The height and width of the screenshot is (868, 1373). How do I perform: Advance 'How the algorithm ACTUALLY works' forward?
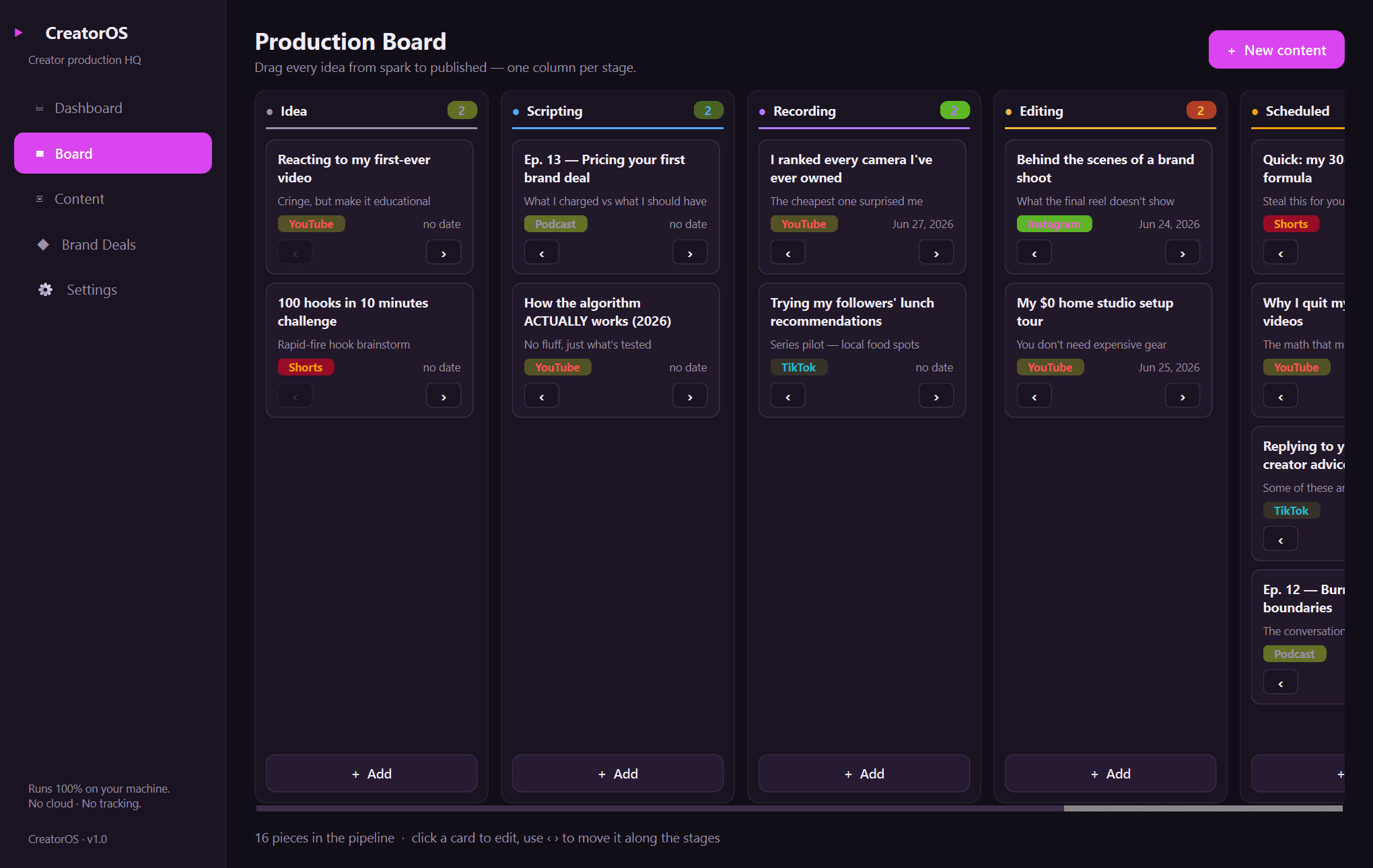coord(690,396)
